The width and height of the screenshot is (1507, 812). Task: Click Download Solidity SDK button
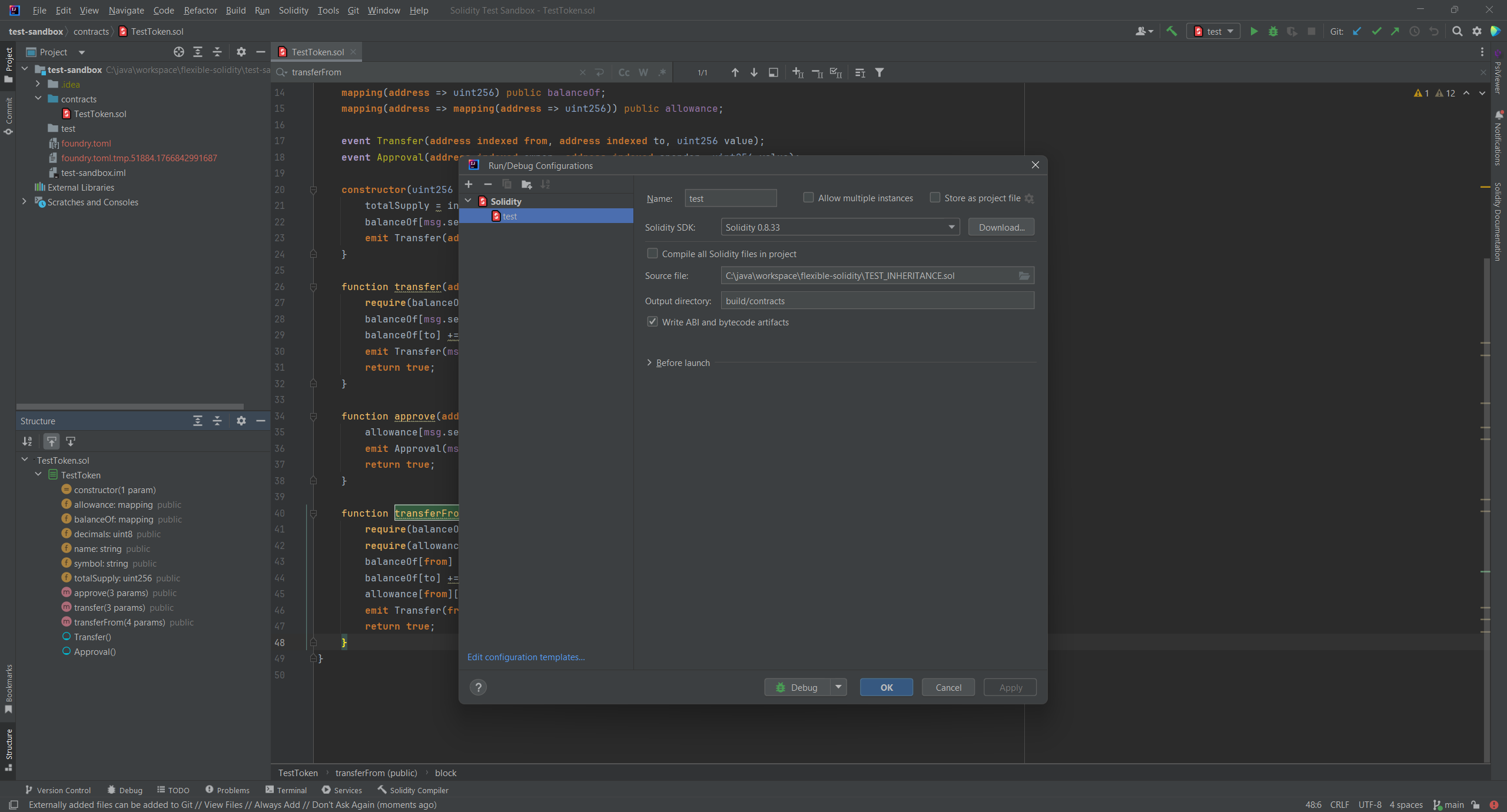(1001, 227)
